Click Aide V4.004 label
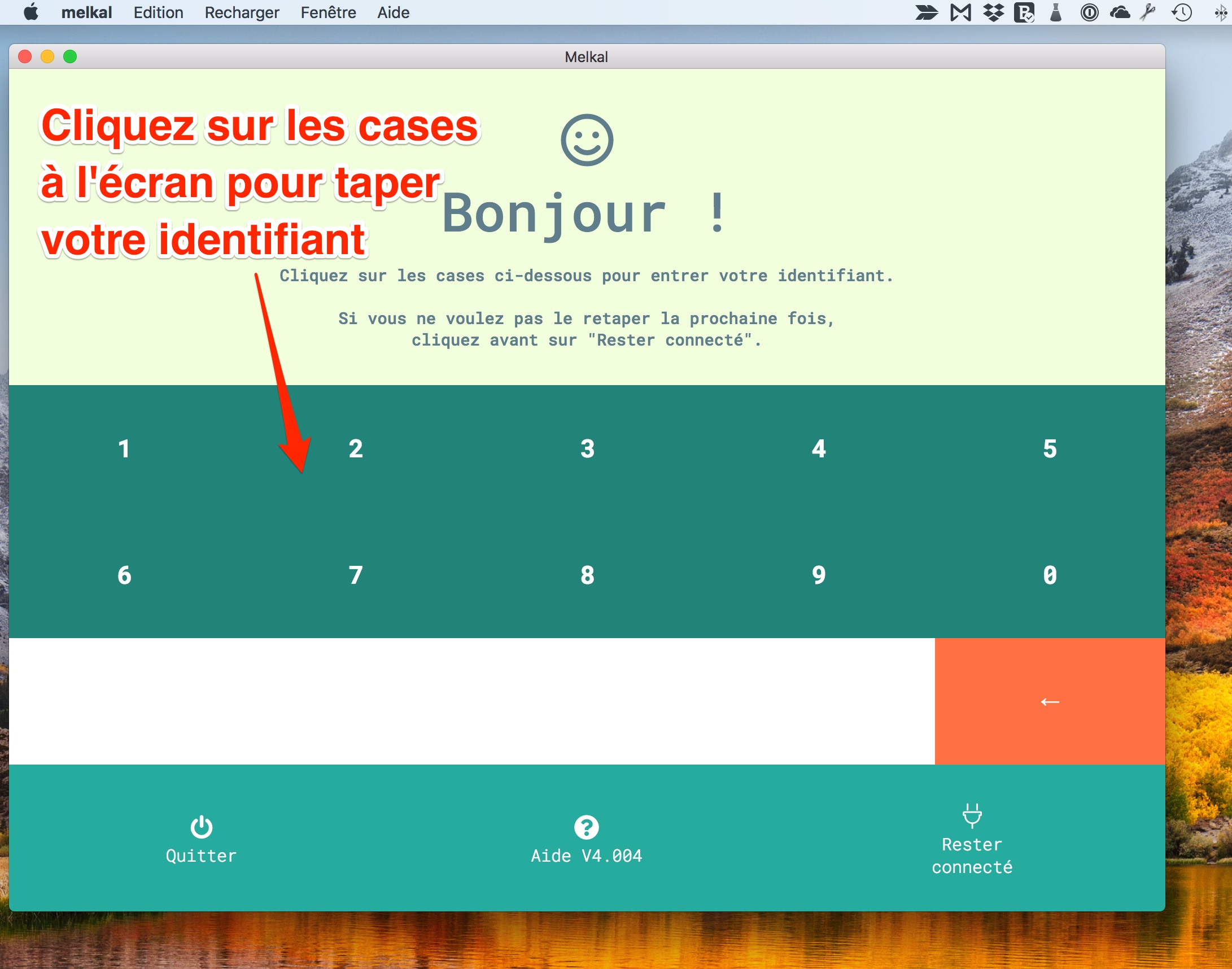 tap(587, 855)
